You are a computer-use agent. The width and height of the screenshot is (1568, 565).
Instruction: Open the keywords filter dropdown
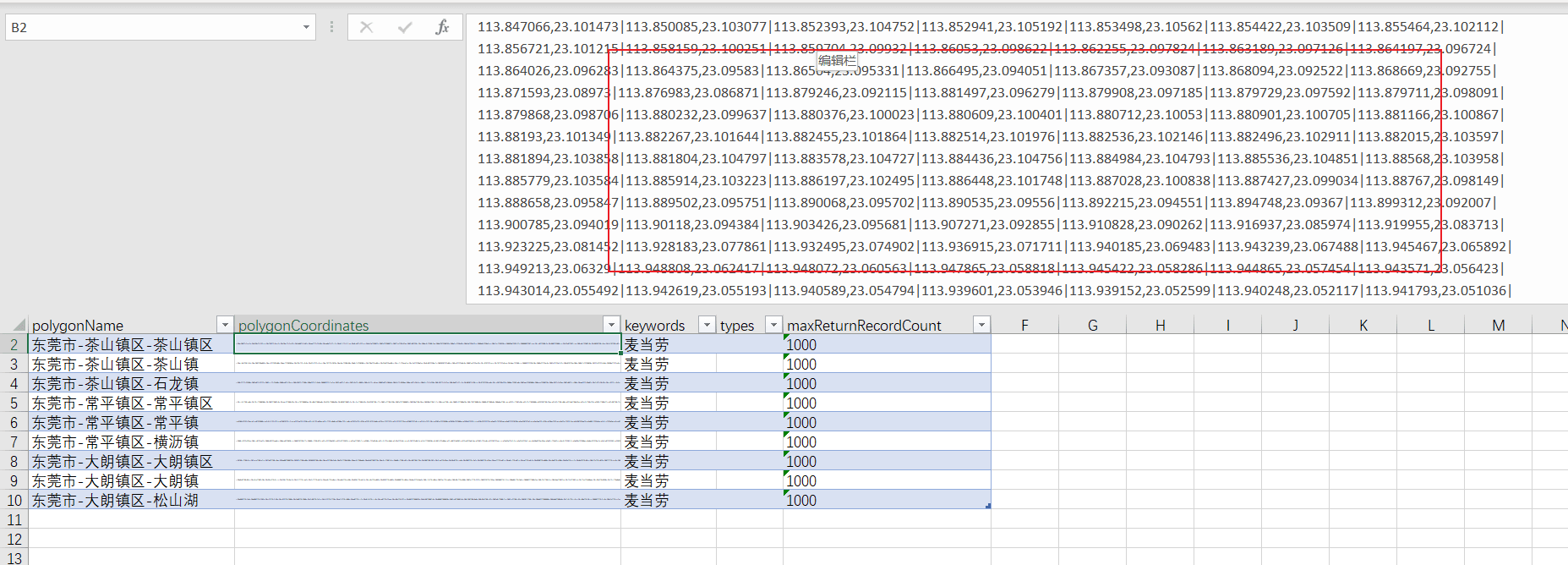(707, 325)
